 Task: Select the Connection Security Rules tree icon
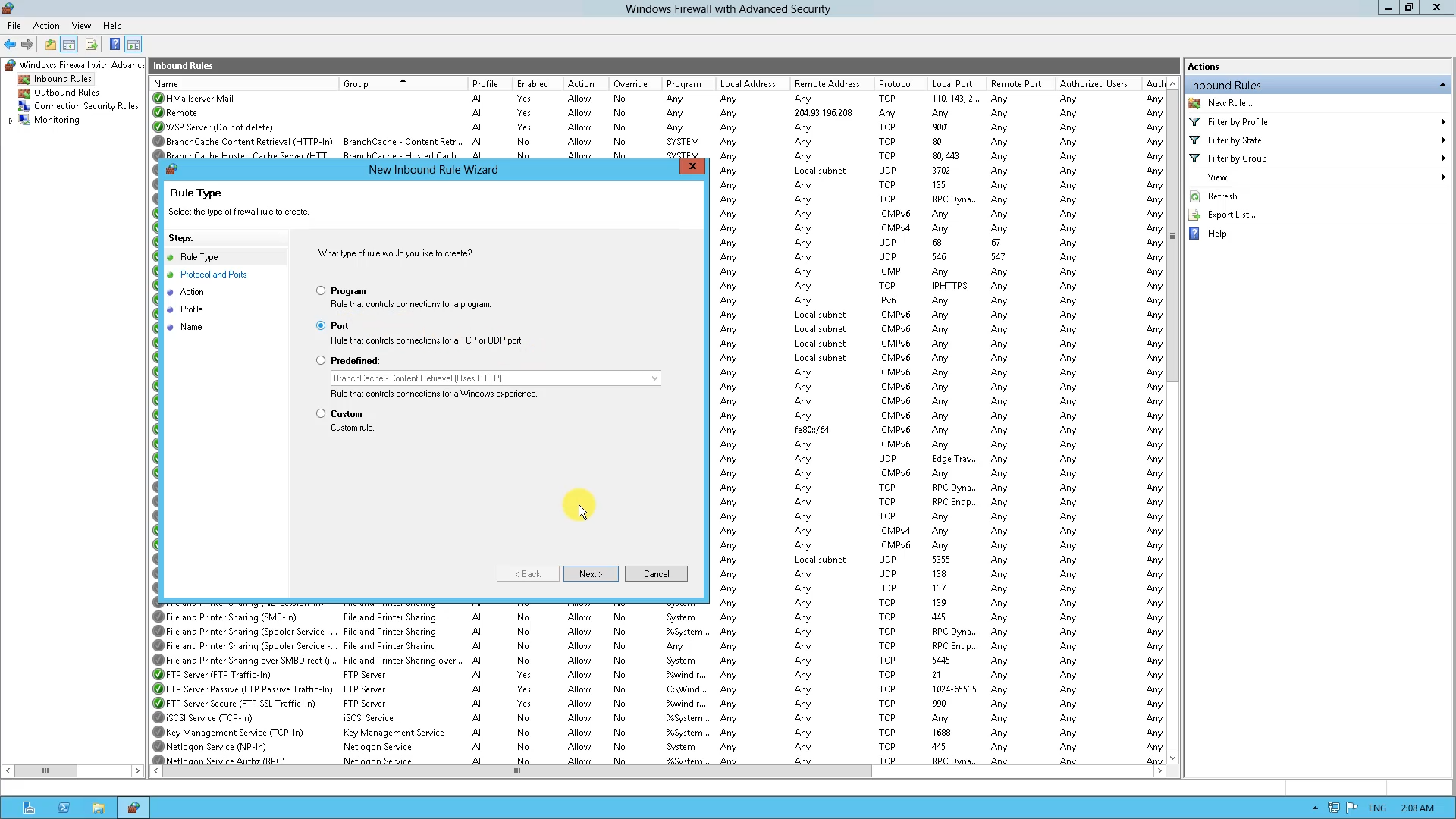point(24,106)
